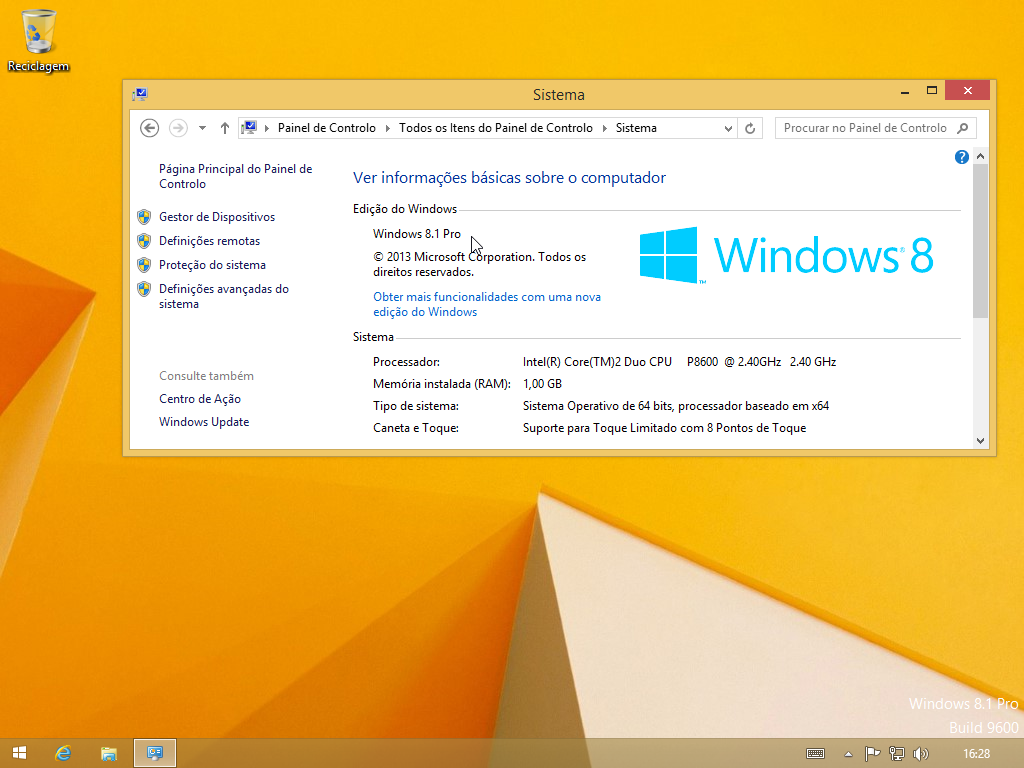
Task: Click the network tray icon
Action: coord(897,754)
